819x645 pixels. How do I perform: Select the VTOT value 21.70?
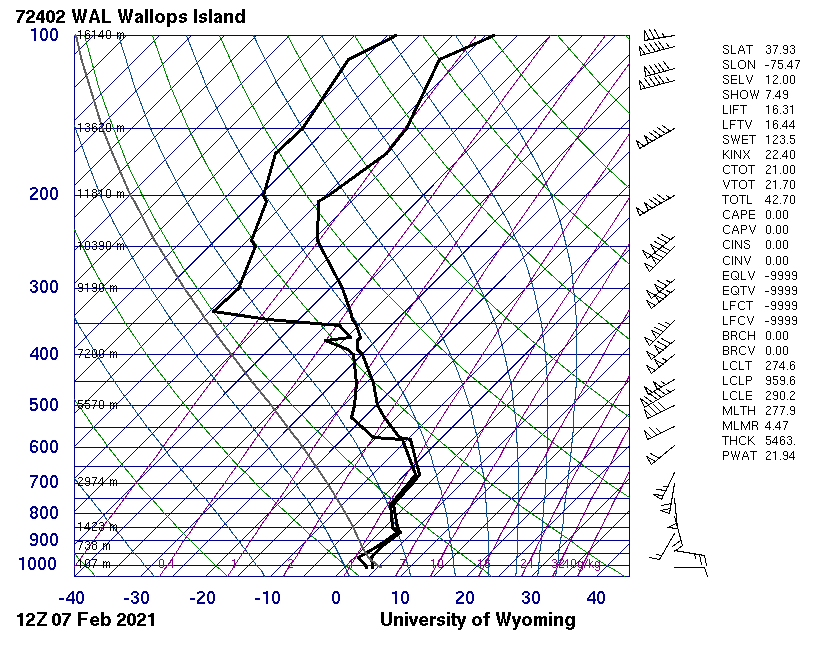coord(780,185)
